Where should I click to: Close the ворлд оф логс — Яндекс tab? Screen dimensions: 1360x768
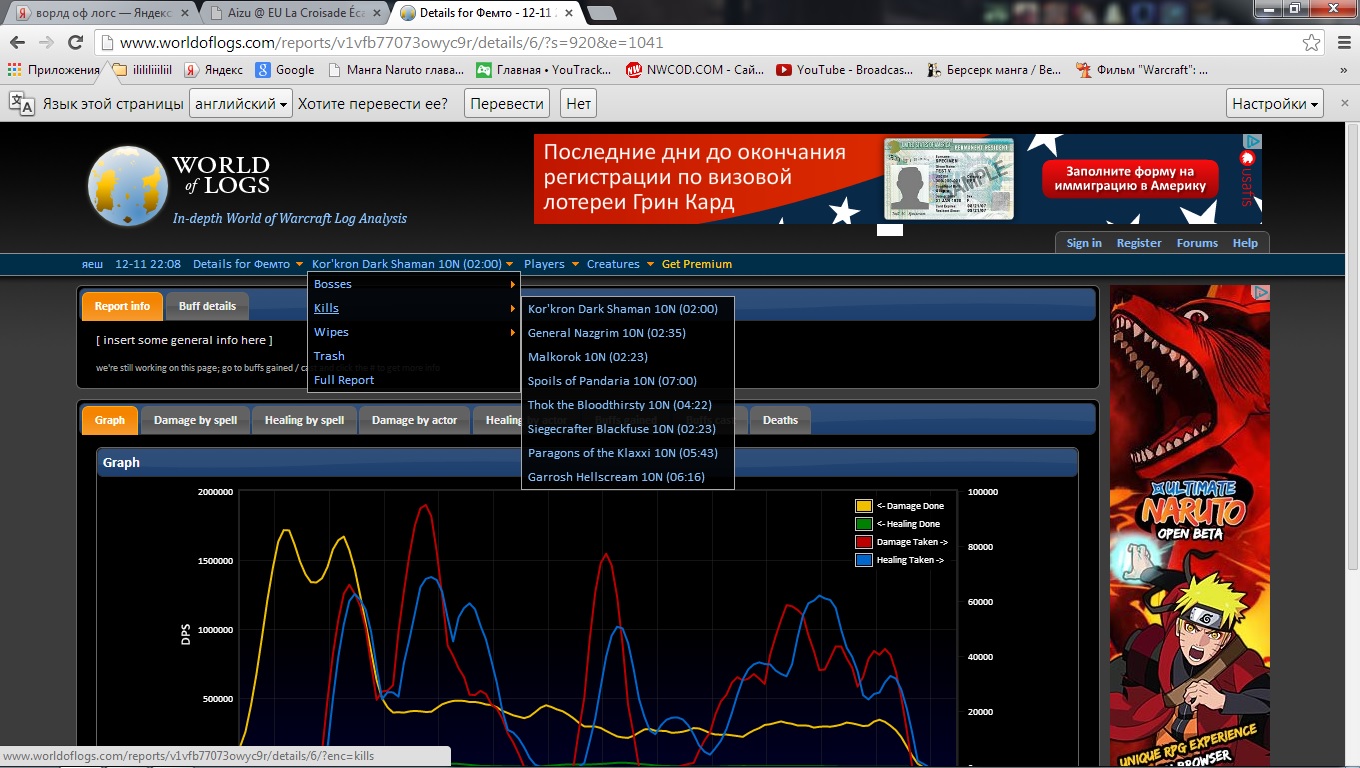click(x=184, y=13)
